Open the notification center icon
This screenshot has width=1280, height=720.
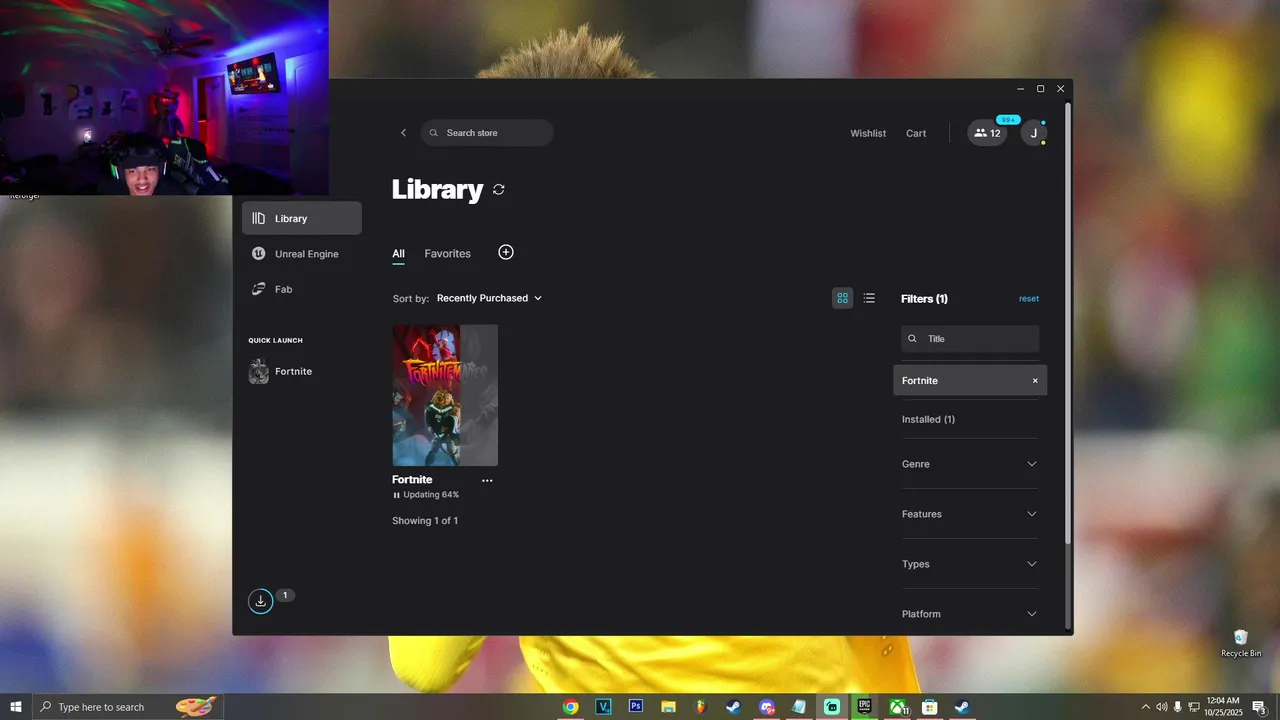1259,707
